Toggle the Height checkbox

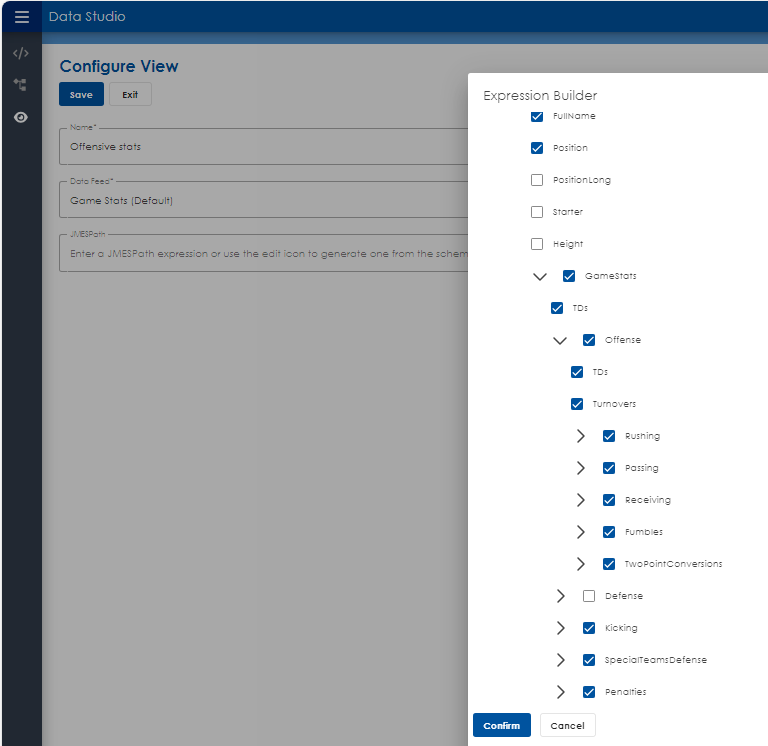pos(537,244)
